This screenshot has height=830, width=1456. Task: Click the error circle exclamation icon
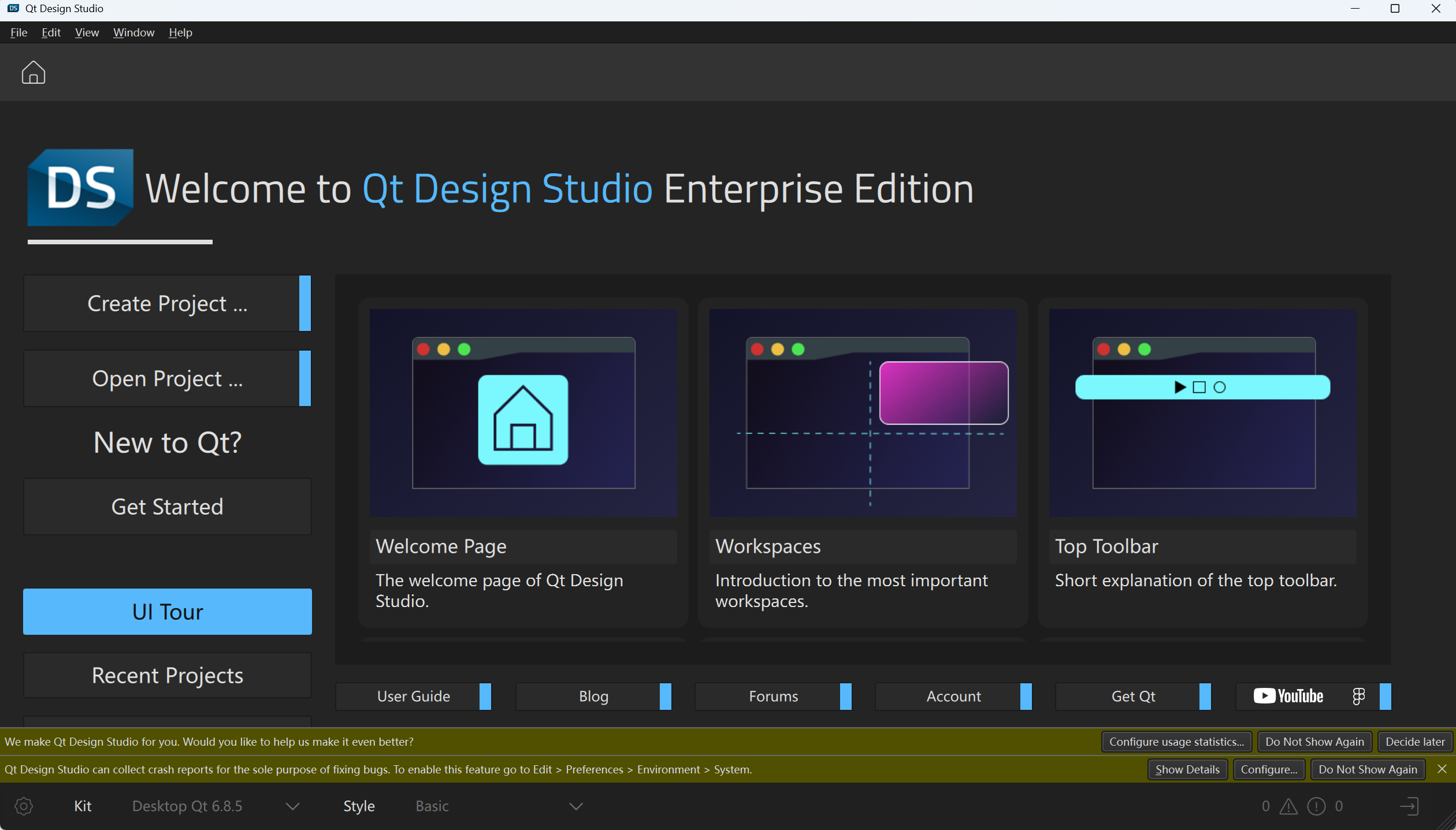coord(1316,806)
